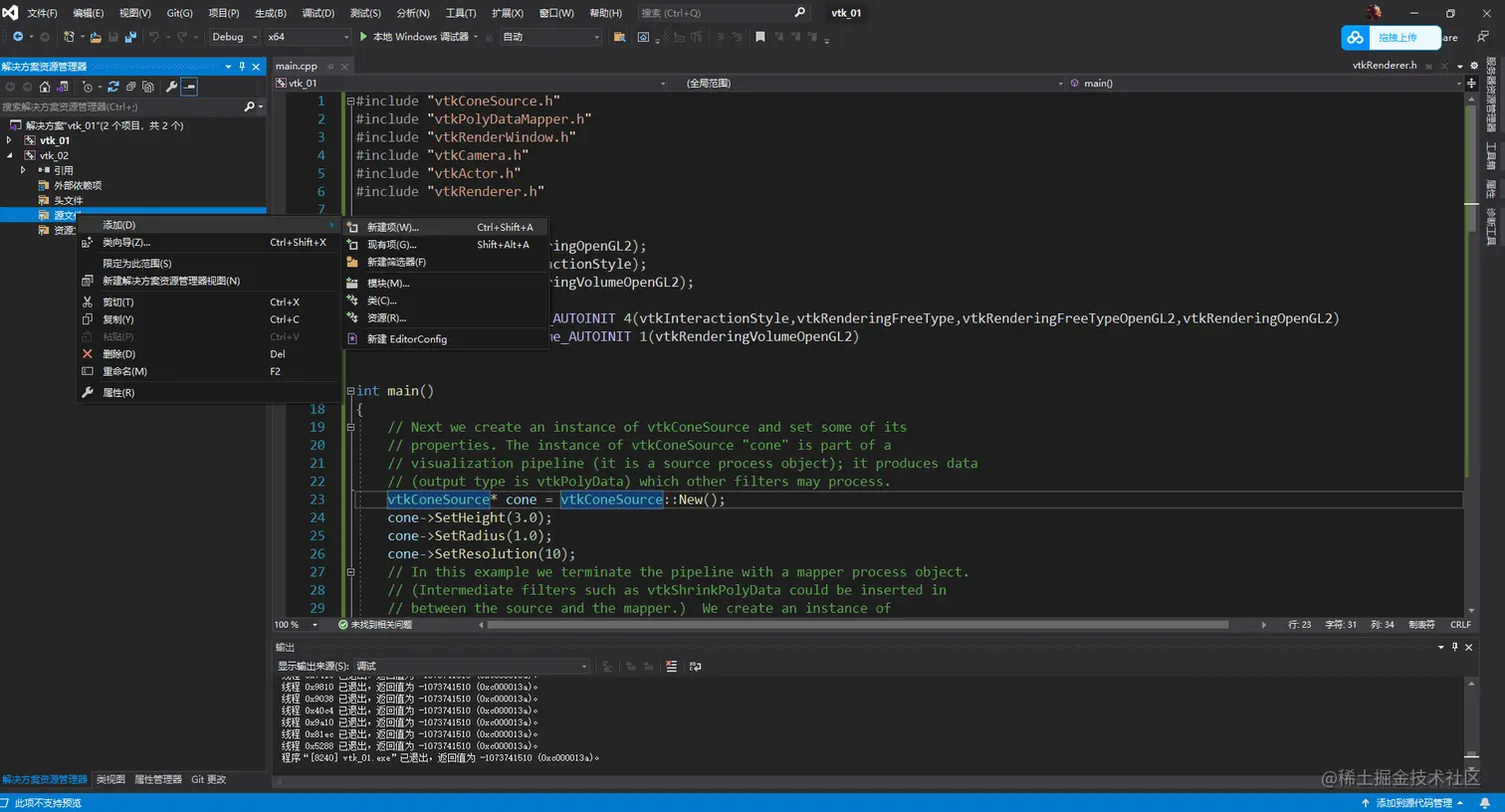Click the Solution Explorer properties wrench icon

coord(171,87)
